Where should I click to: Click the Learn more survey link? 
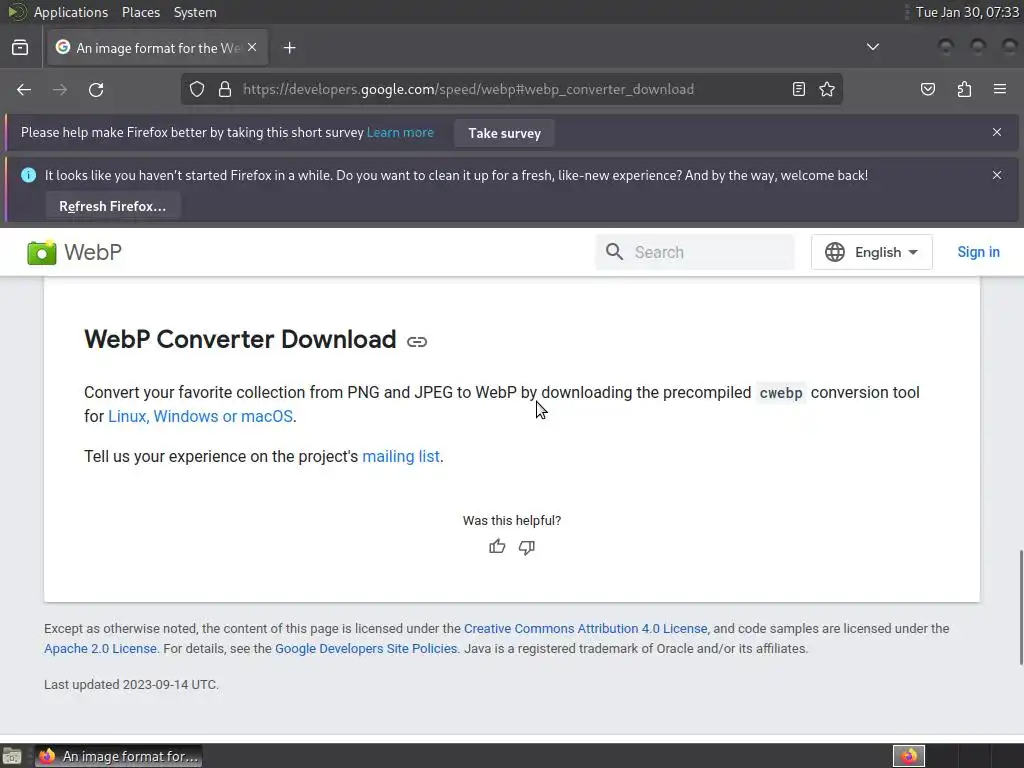400,133
